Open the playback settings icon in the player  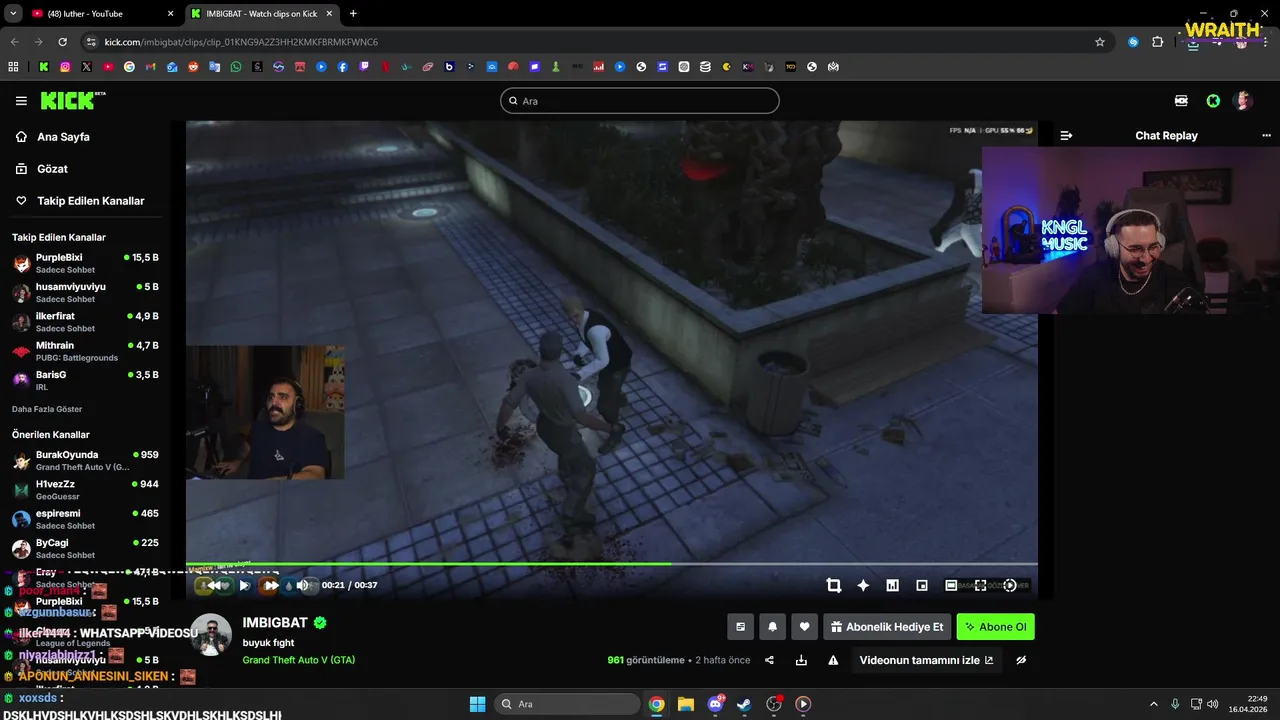point(1010,586)
